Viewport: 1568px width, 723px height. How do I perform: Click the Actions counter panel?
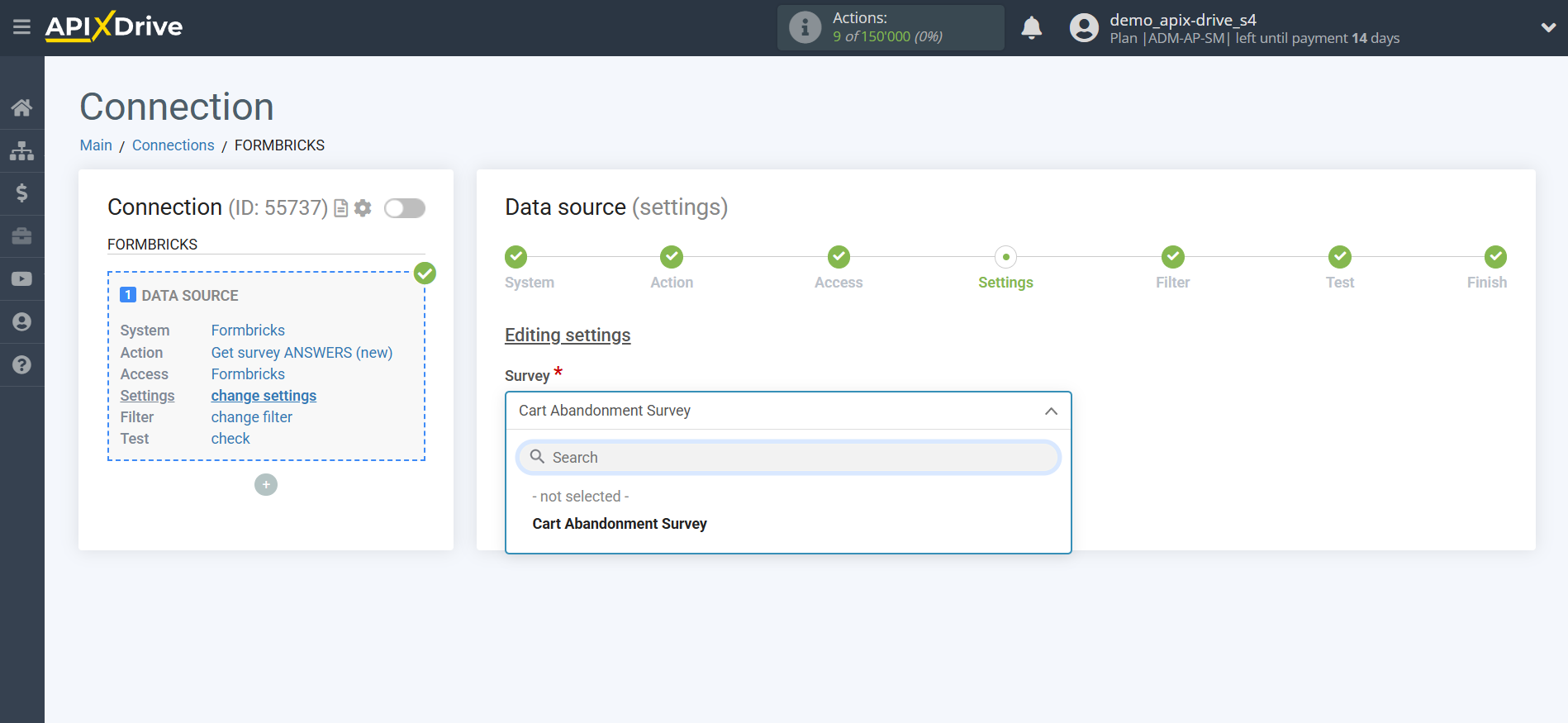(x=891, y=27)
